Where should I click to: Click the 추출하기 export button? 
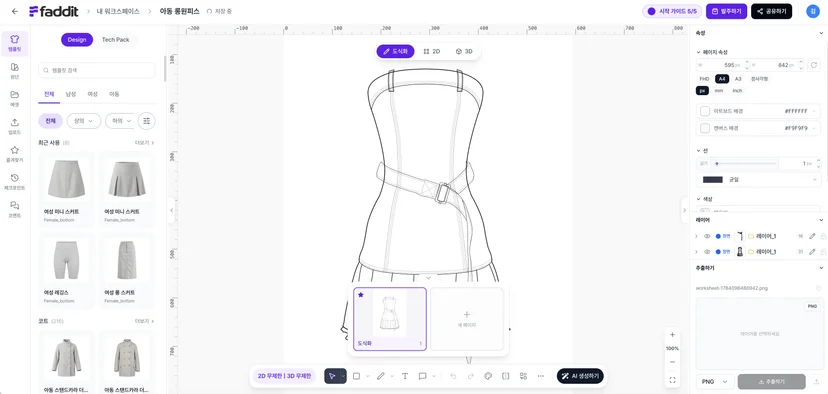(x=771, y=381)
